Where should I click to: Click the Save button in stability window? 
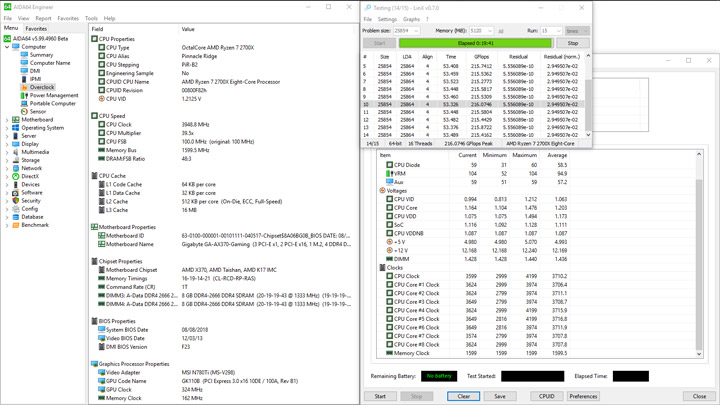pyautogui.click(x=500, y=396)
